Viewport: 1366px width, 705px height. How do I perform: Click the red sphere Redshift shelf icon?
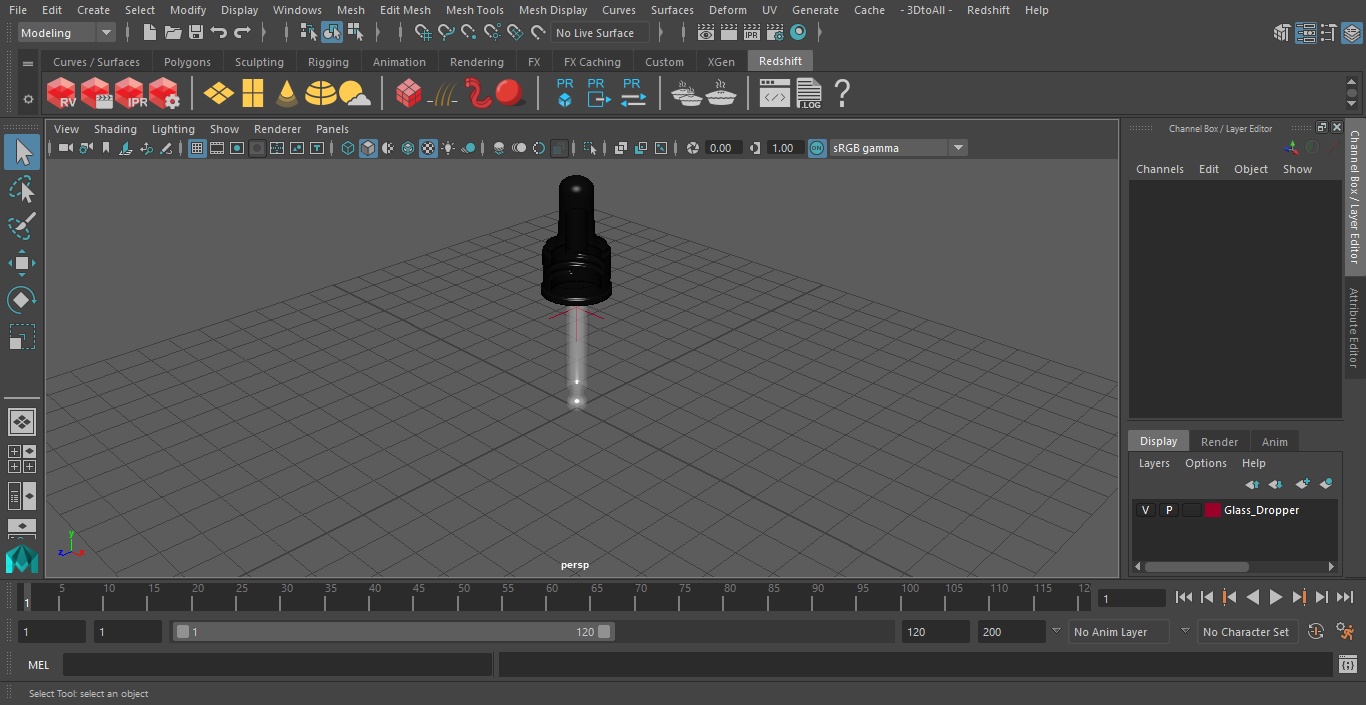pos(510,93)
